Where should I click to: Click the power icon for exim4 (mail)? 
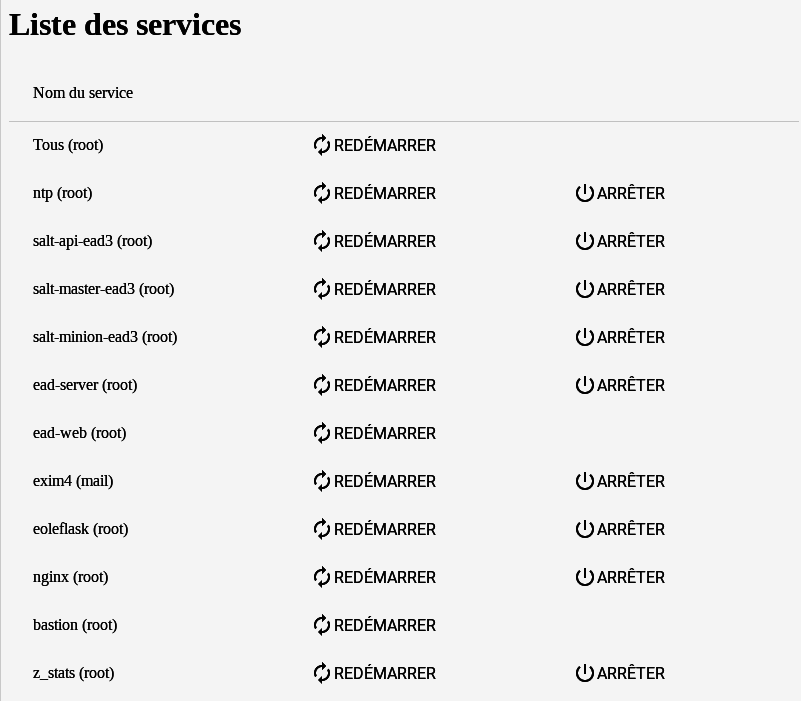(584, 481)
